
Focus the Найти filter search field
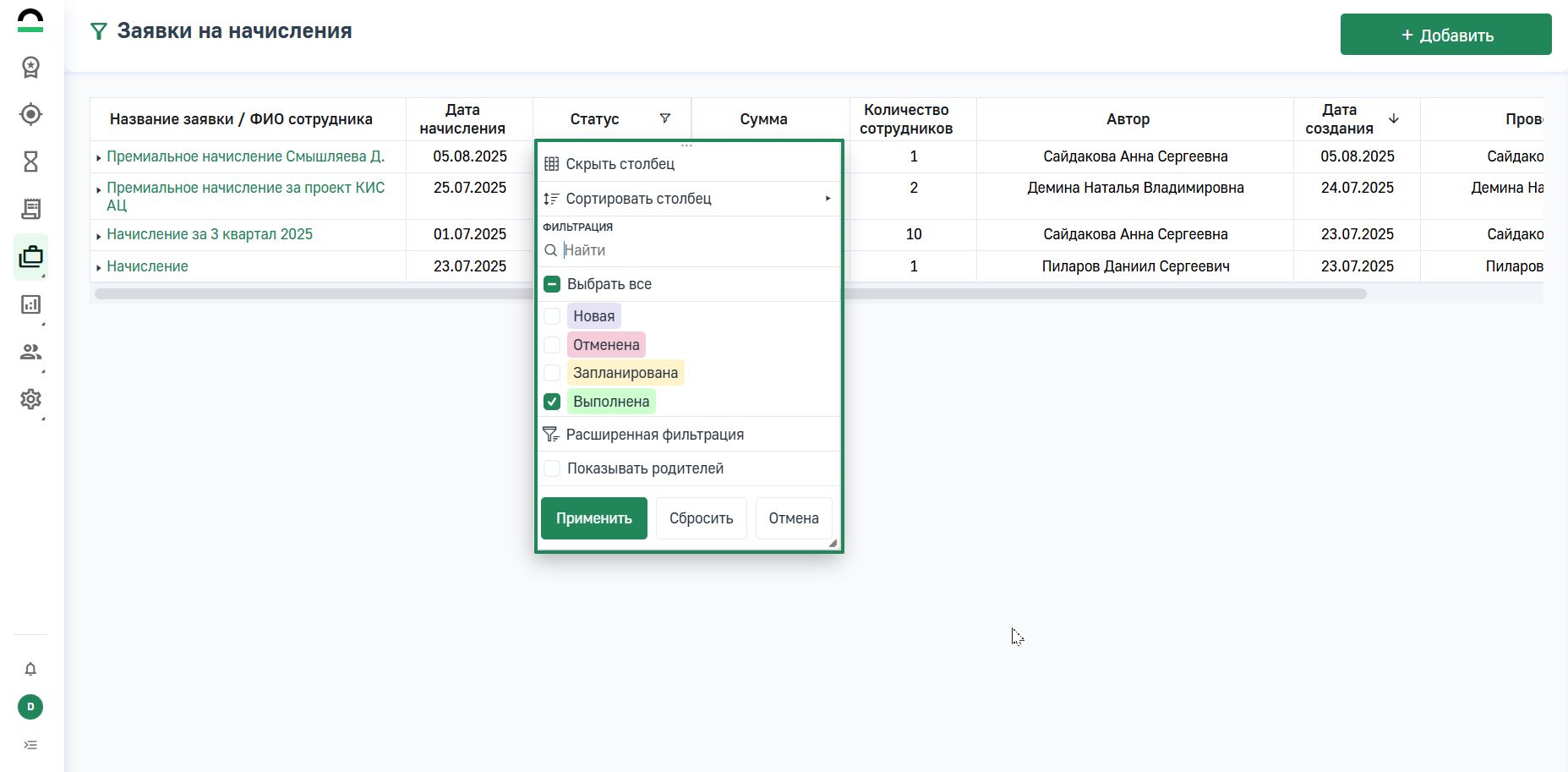click(x=697, y=250)
